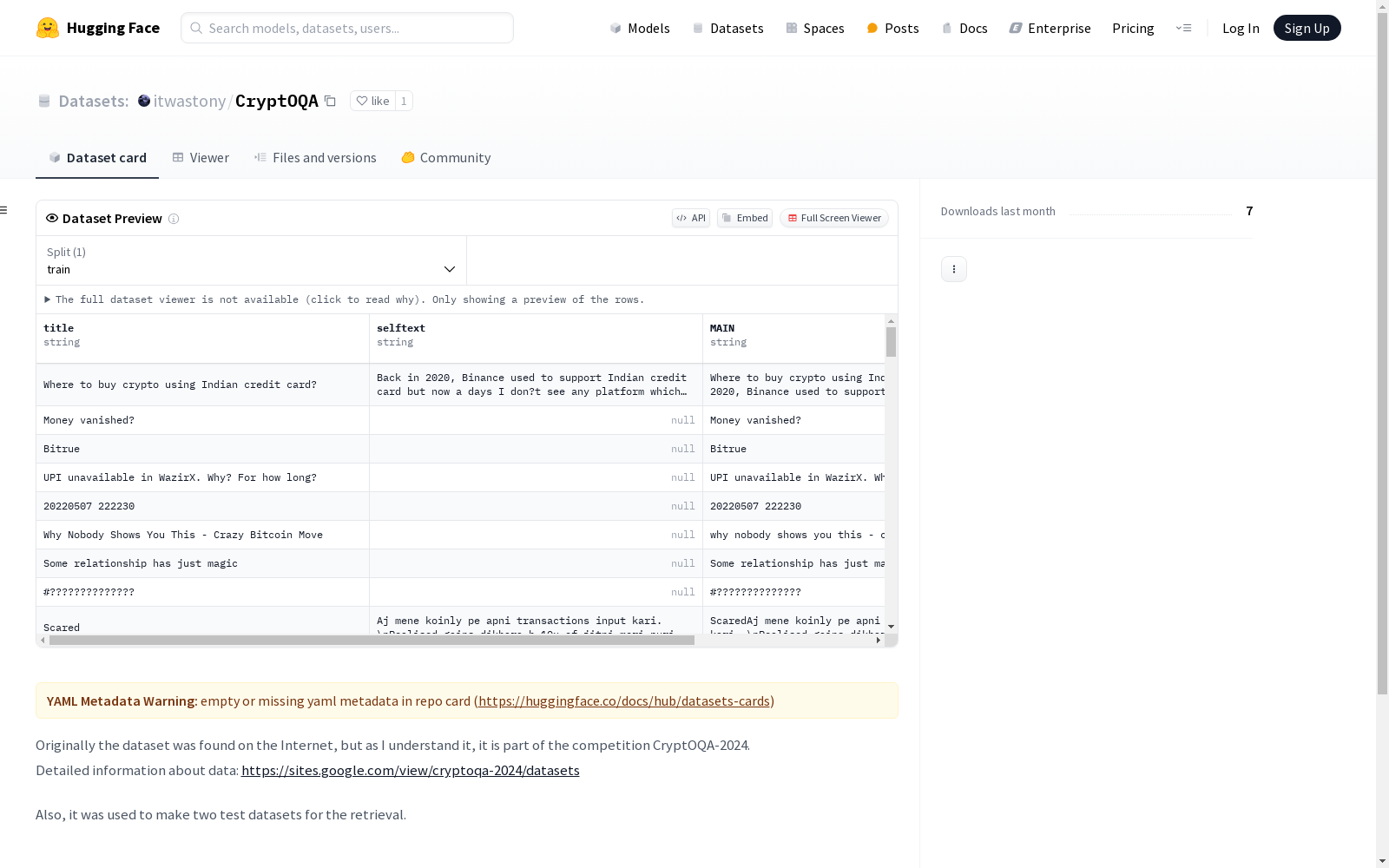
Task: Select the 'Back in 2020, Binance used' selftext cell
Action: [537, 385]
